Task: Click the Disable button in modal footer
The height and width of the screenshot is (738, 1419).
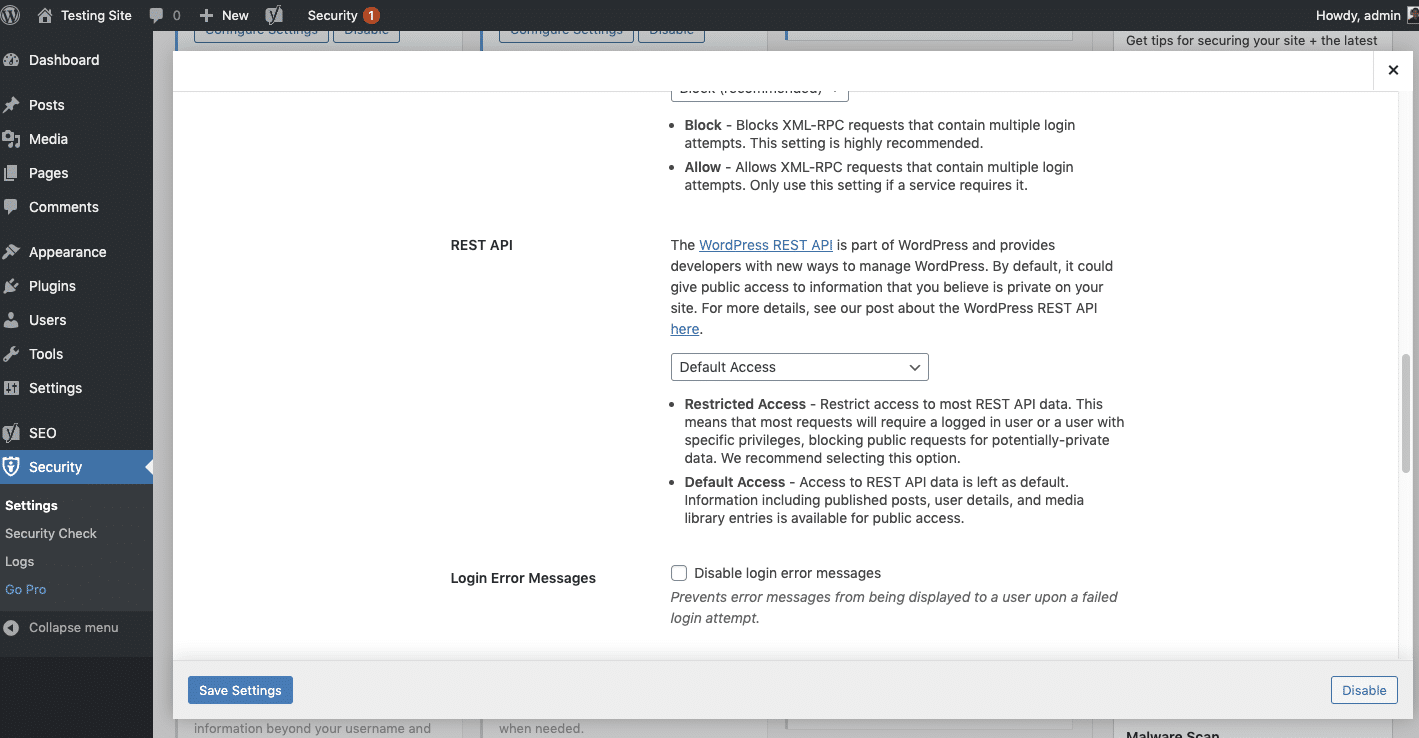Action: click(x=1364, y=690)
